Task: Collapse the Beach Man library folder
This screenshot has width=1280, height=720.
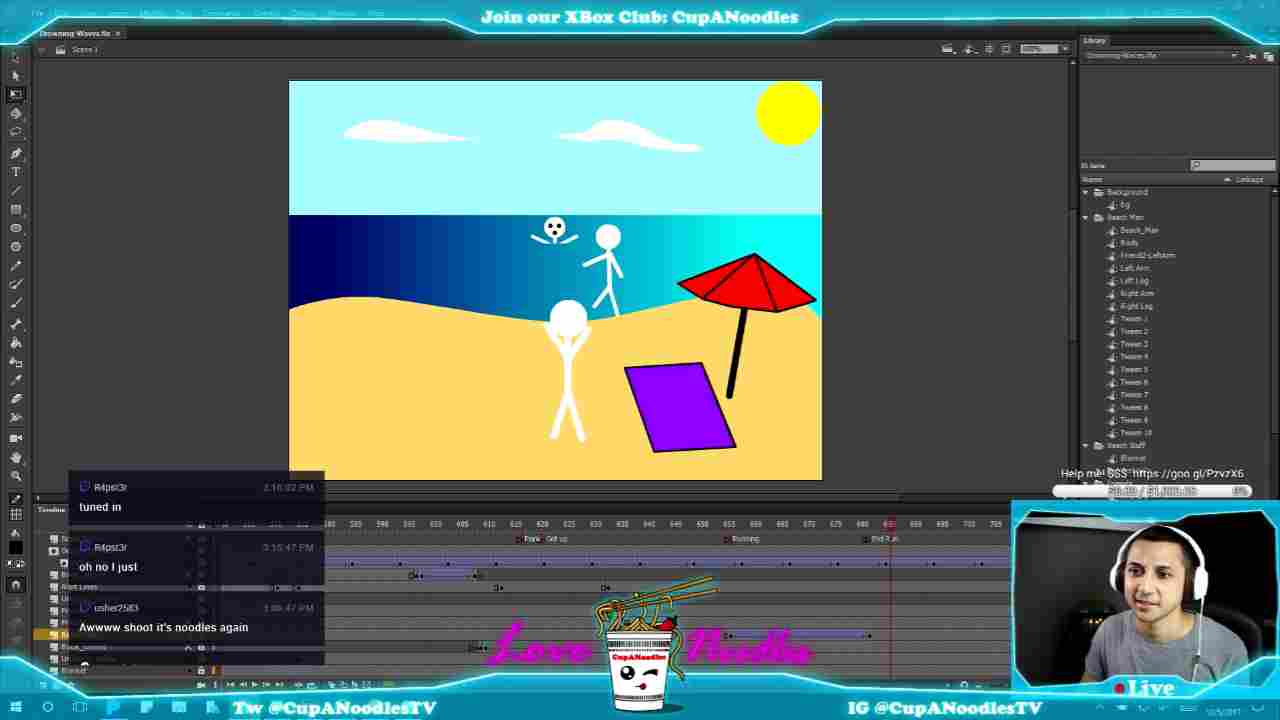Action: tap(1086, 217)
